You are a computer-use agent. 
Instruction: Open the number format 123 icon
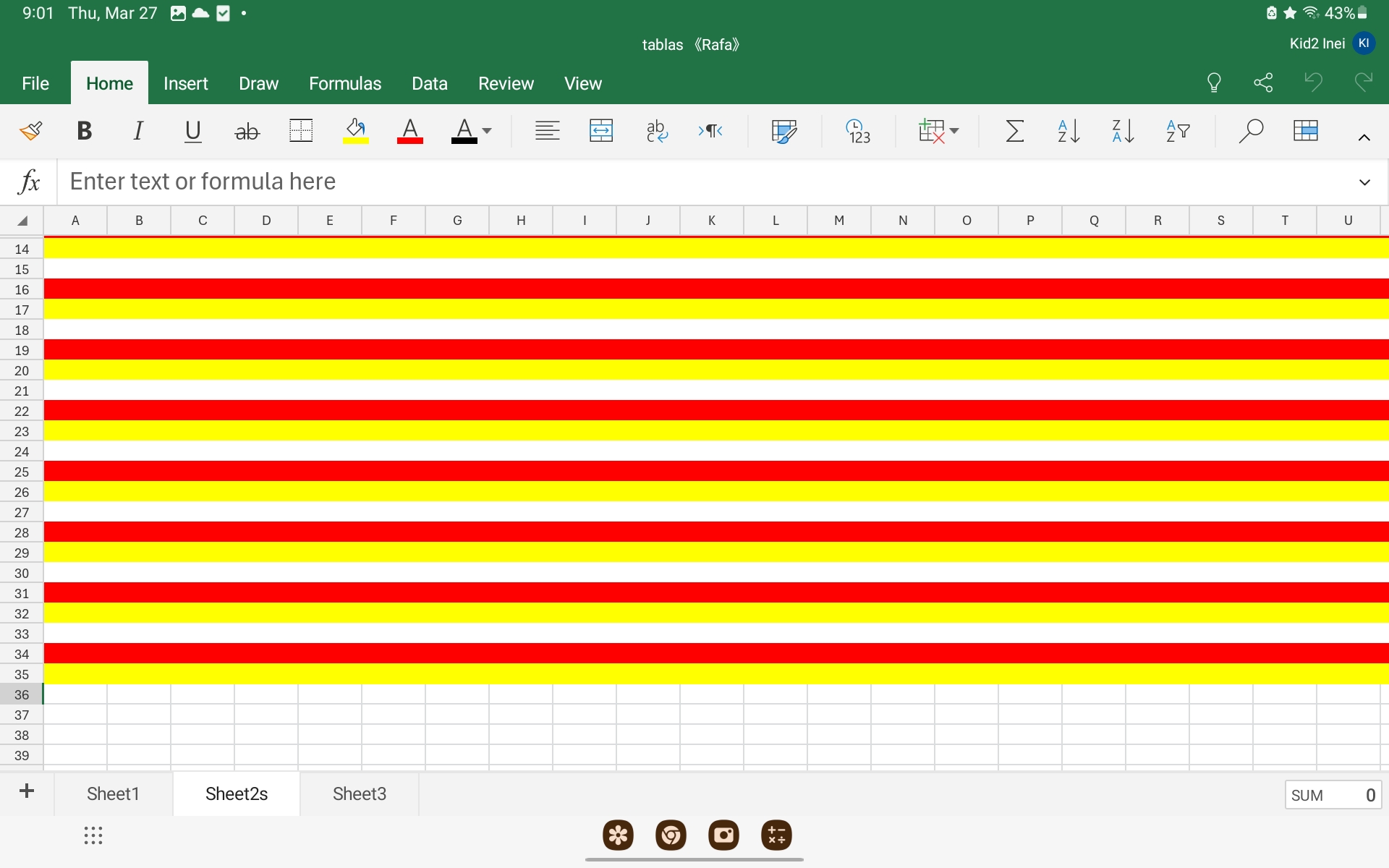[x=858, y=131]
